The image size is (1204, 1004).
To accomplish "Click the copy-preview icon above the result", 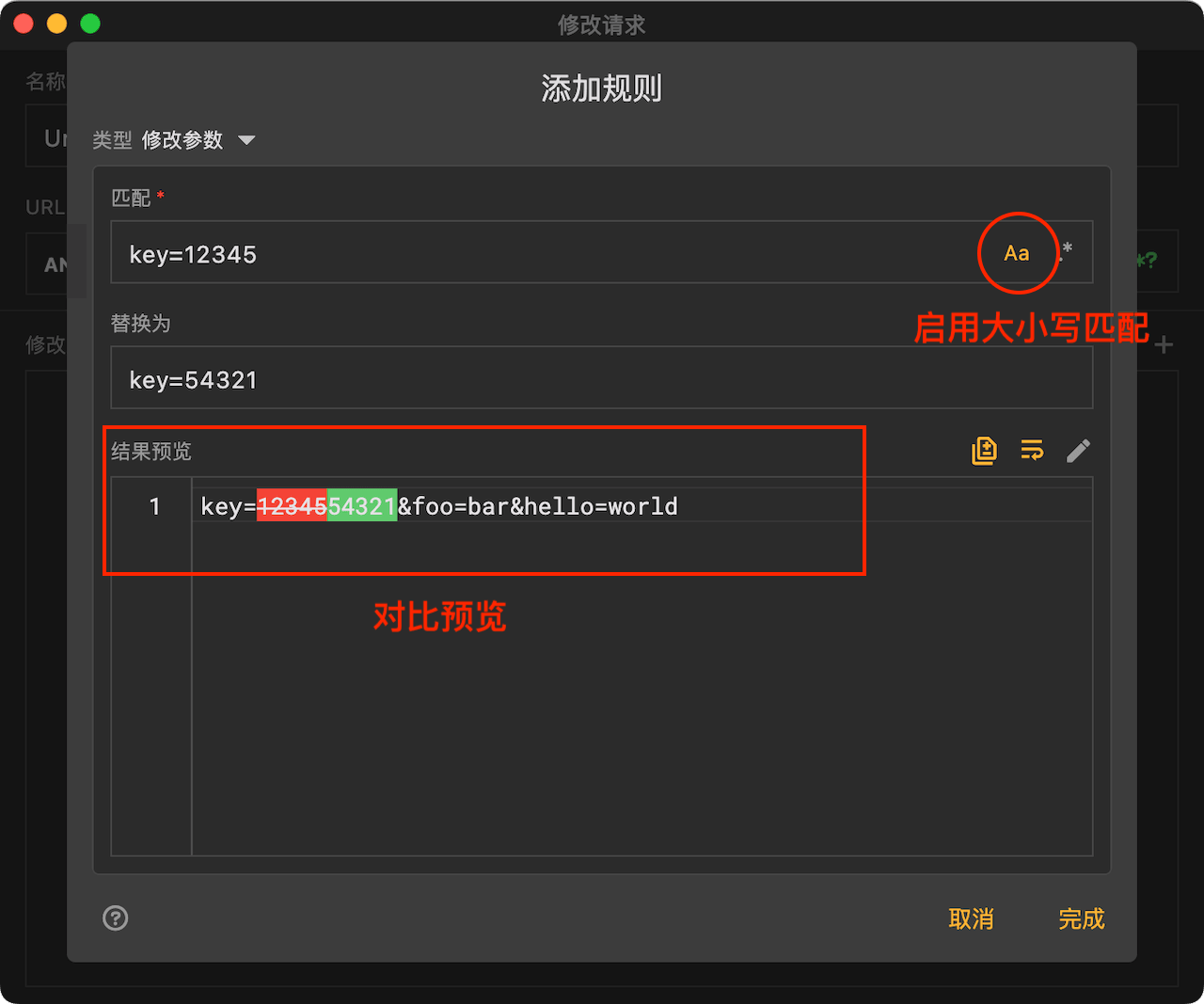I will 984,451.
